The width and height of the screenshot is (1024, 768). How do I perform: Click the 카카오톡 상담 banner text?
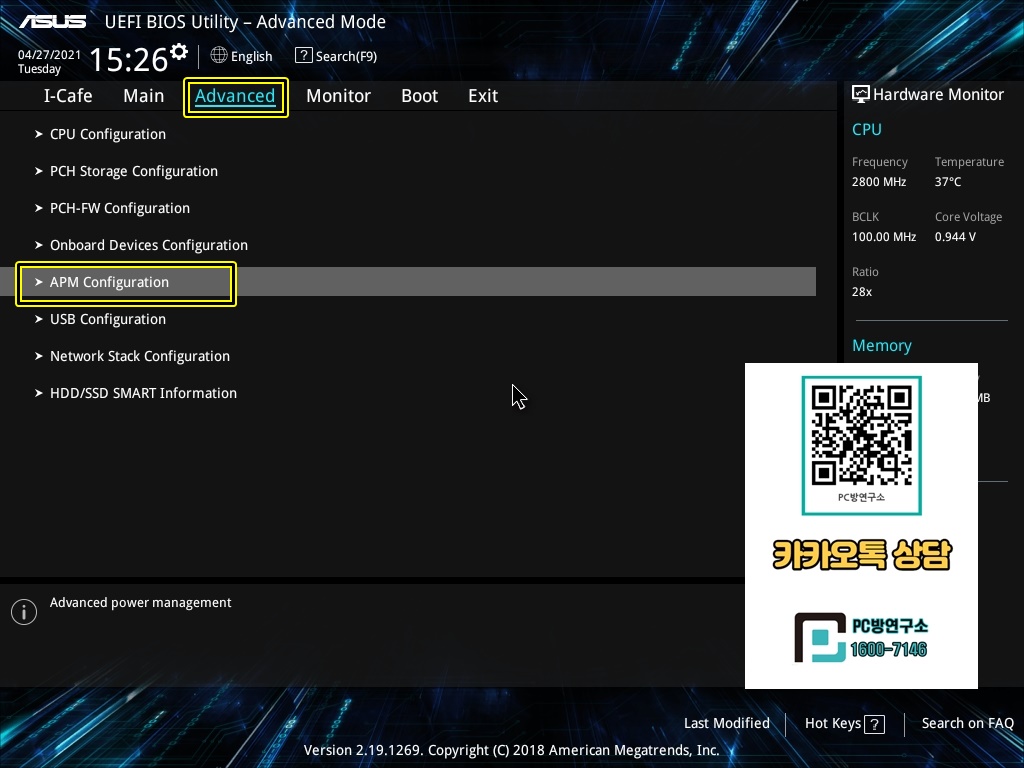[862, 555]
